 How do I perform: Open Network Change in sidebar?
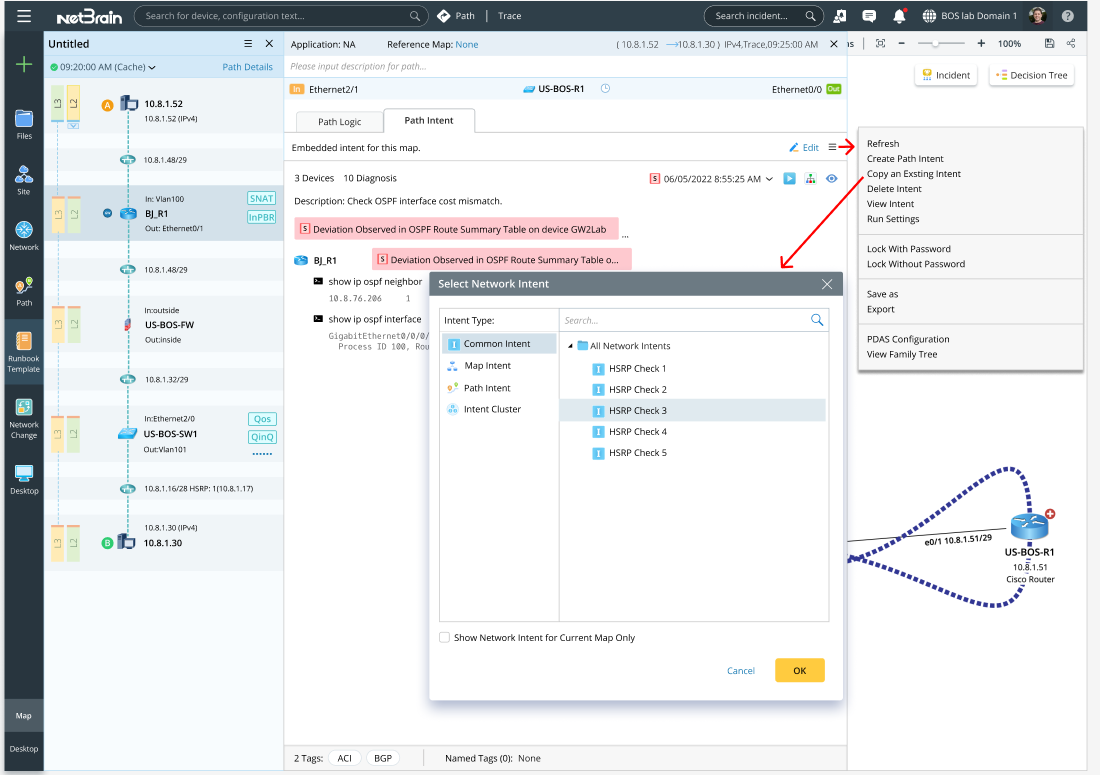point(24,419)
